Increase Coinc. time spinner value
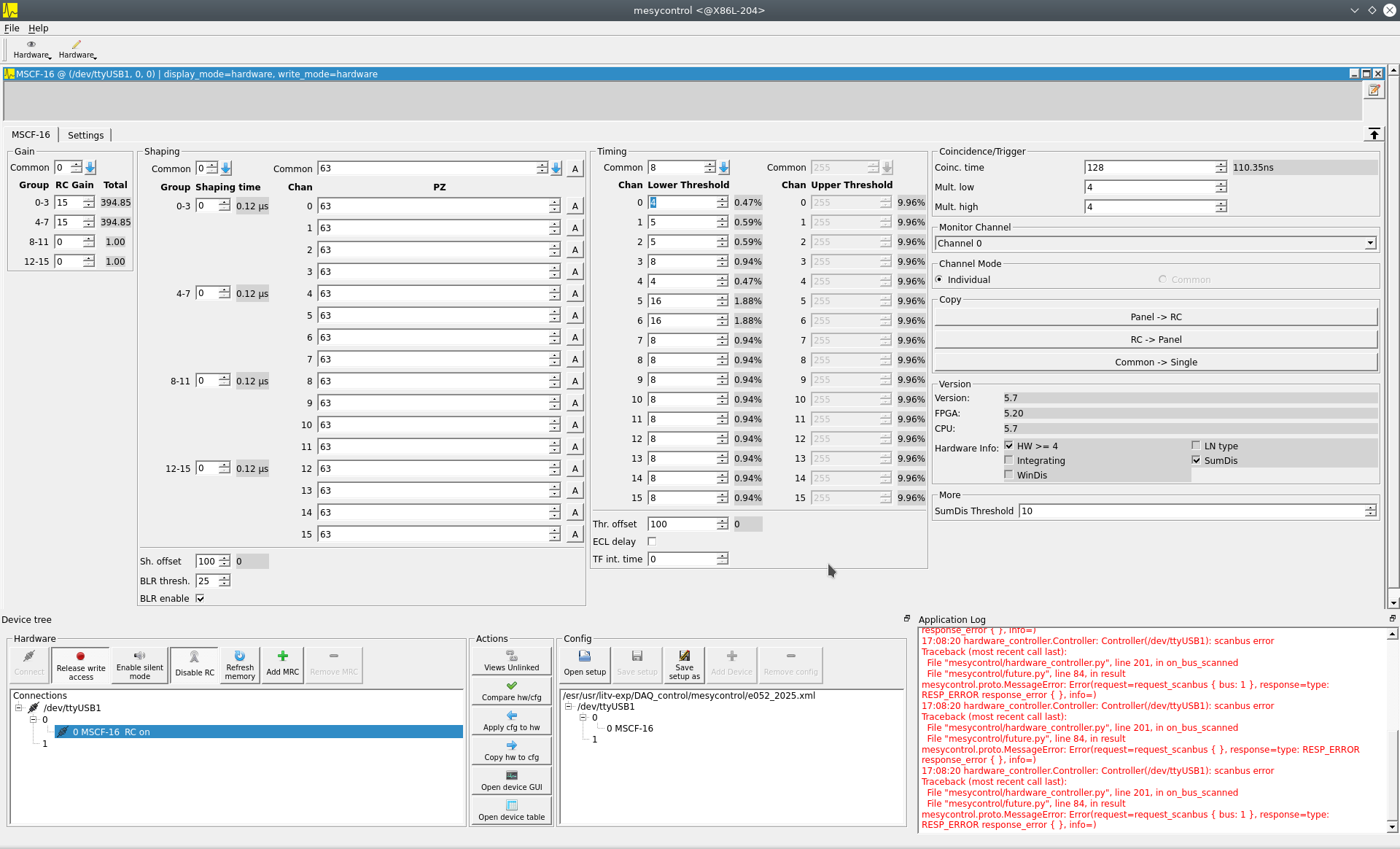 1221,164
